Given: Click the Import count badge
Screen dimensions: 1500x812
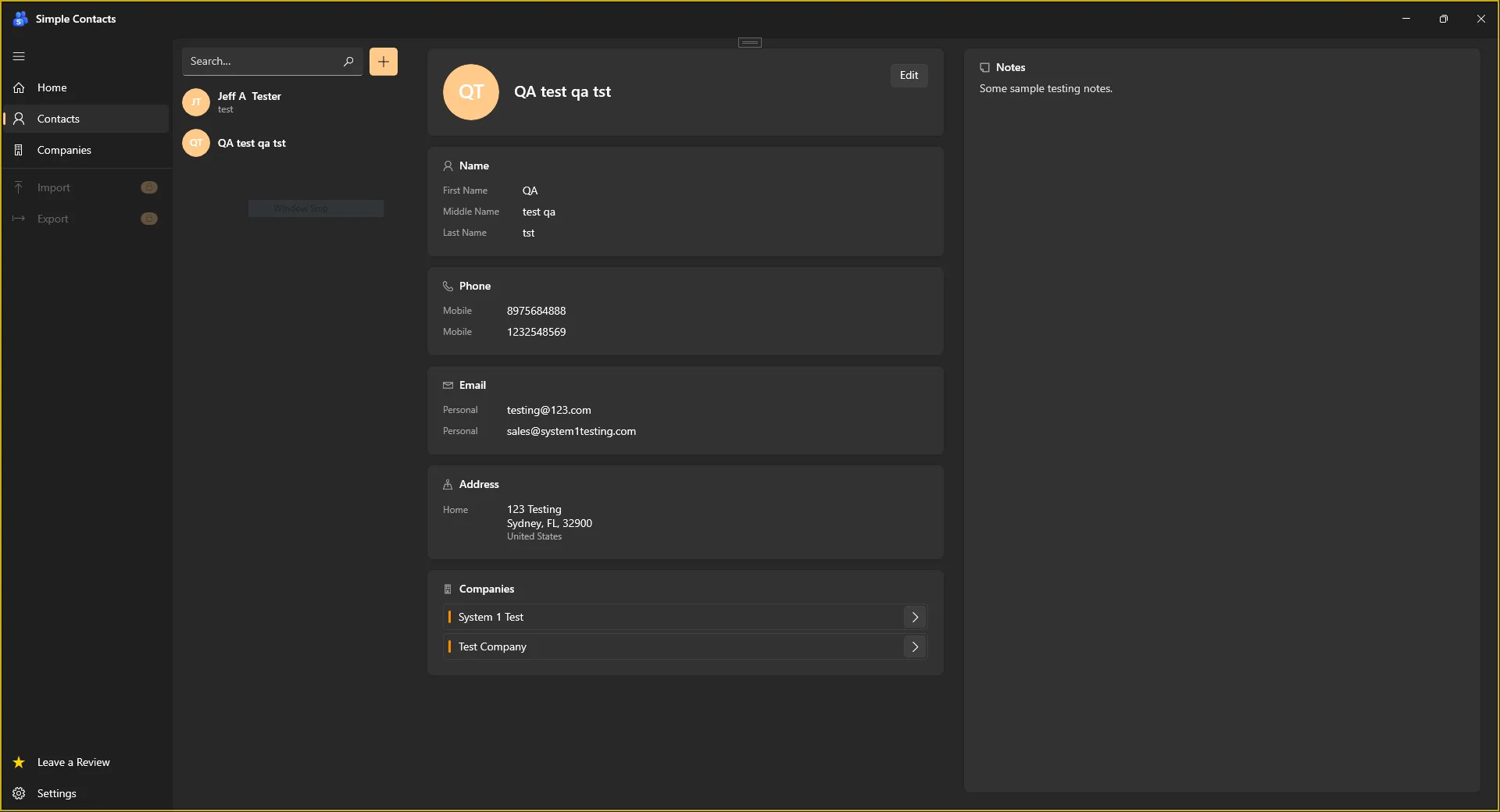Looking at the screenshot, I should pos(149,187).
